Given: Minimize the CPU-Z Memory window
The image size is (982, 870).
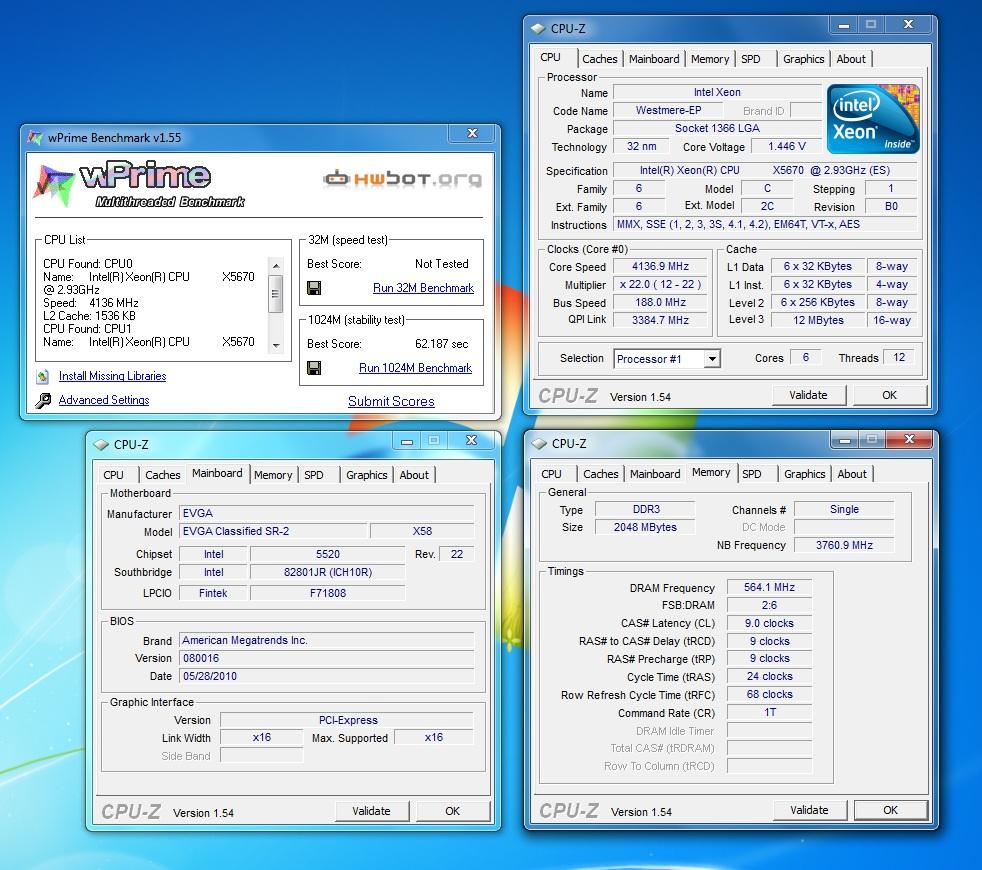Looking at the screenshot, I should (x=844, y=440).
